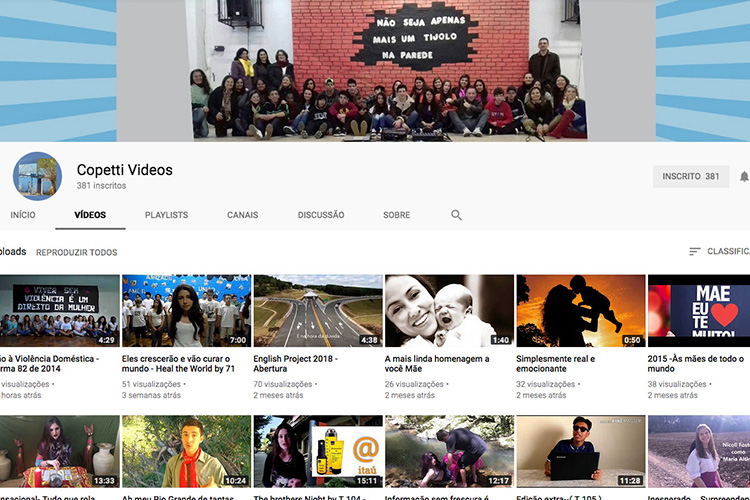Screen dimensions: 750x500
Task: Switch to the INÍCIO tab
Action: [22, 215]
